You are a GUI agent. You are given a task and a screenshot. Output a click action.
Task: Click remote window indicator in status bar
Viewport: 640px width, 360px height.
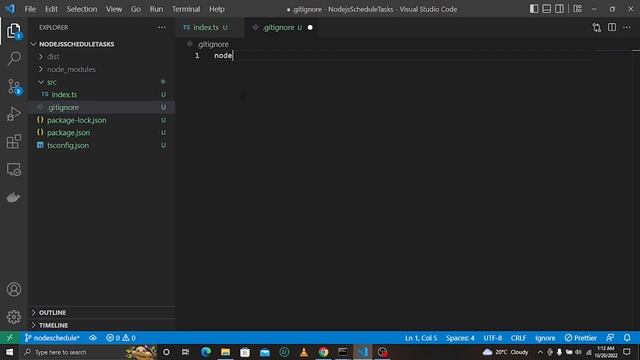point(10,338)
